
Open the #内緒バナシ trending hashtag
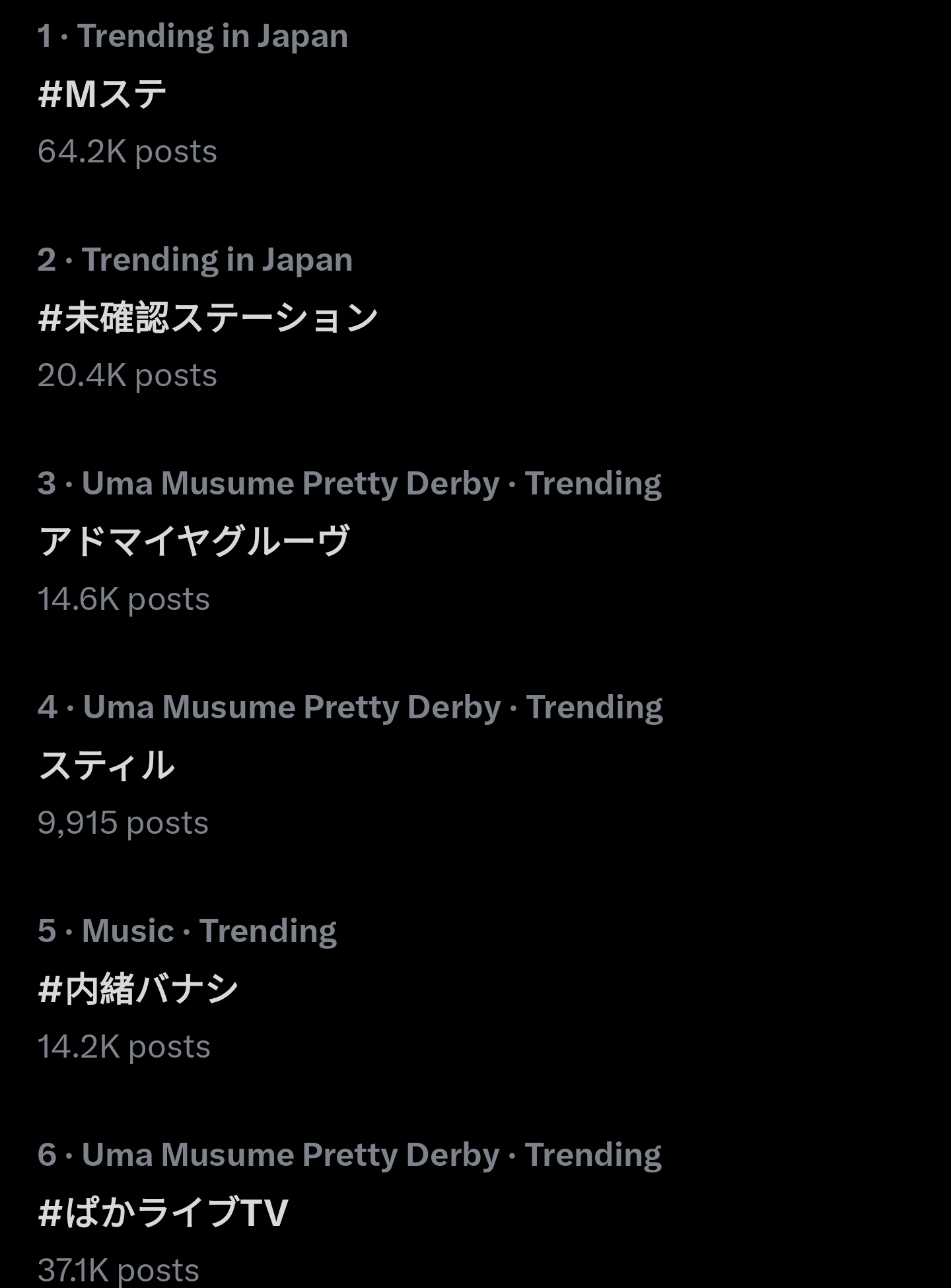(138, 989)
